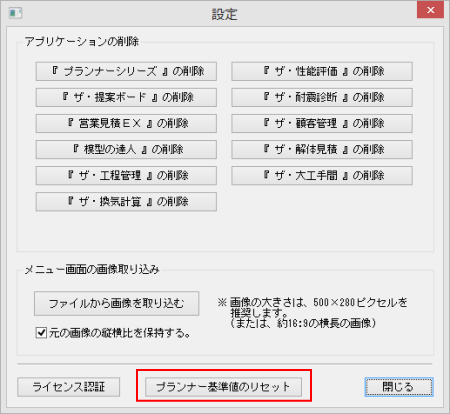450x414 pixels.
Task: Open ライセンス認証 button
Action: coord(69,387)
